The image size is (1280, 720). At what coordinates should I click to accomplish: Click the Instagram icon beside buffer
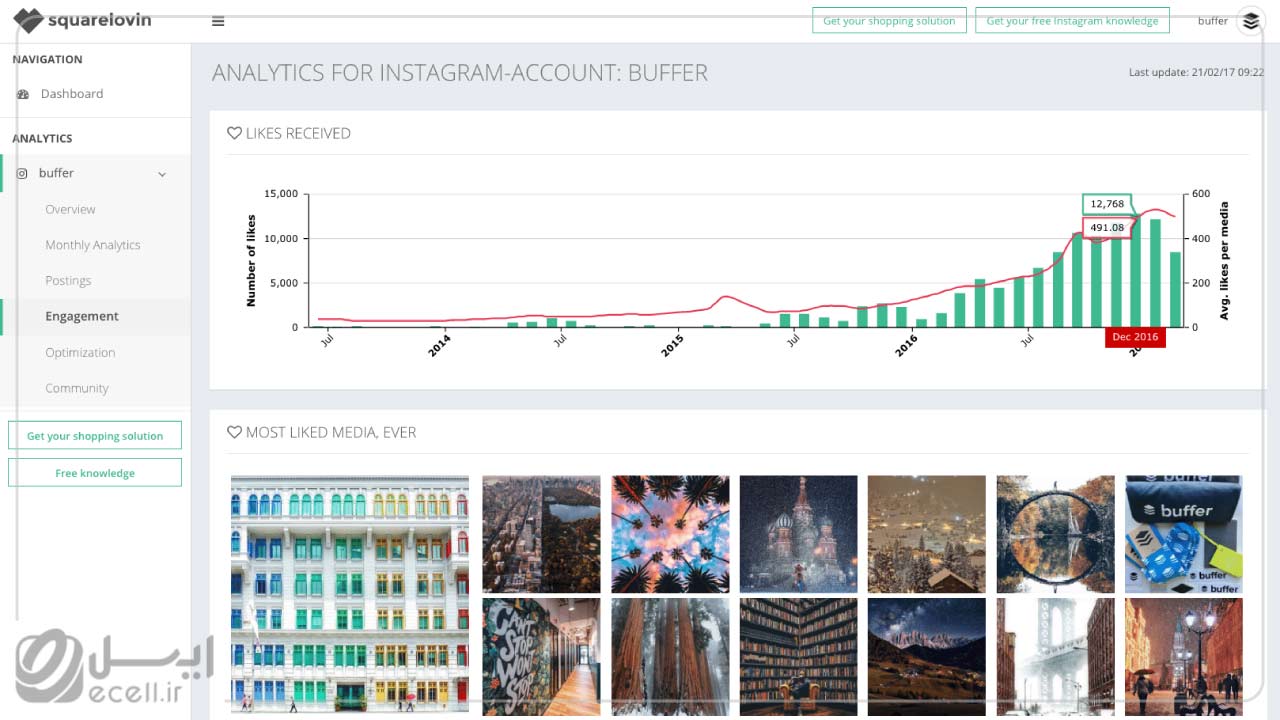point(22,173)
